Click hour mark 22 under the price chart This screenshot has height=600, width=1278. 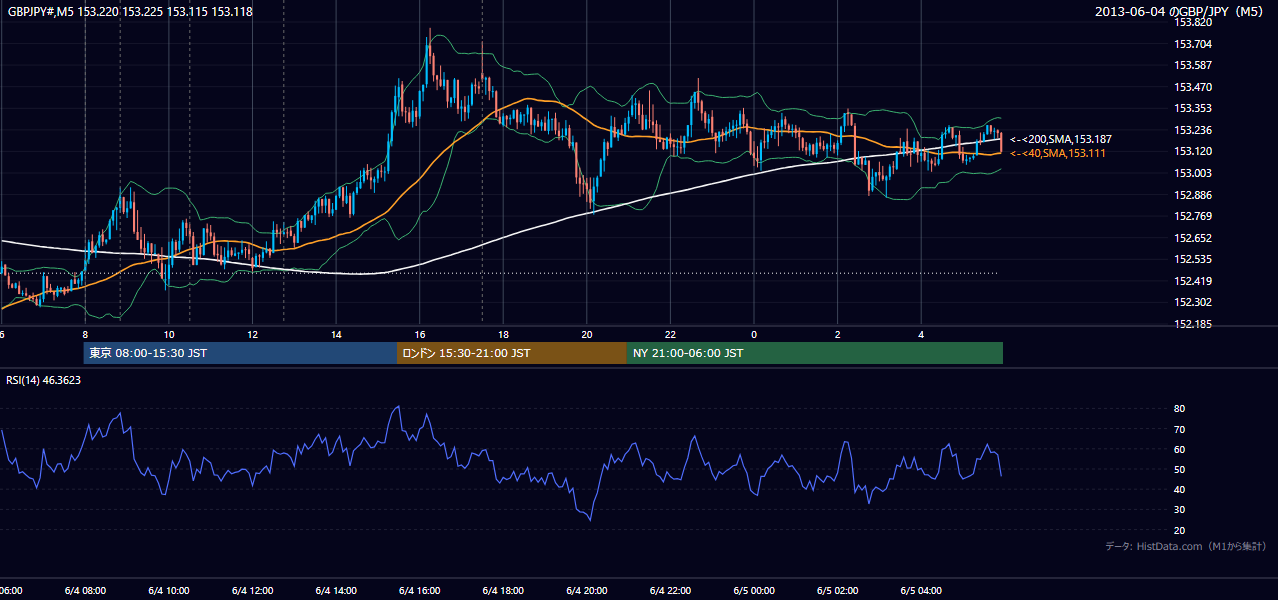tap(670, 334)
